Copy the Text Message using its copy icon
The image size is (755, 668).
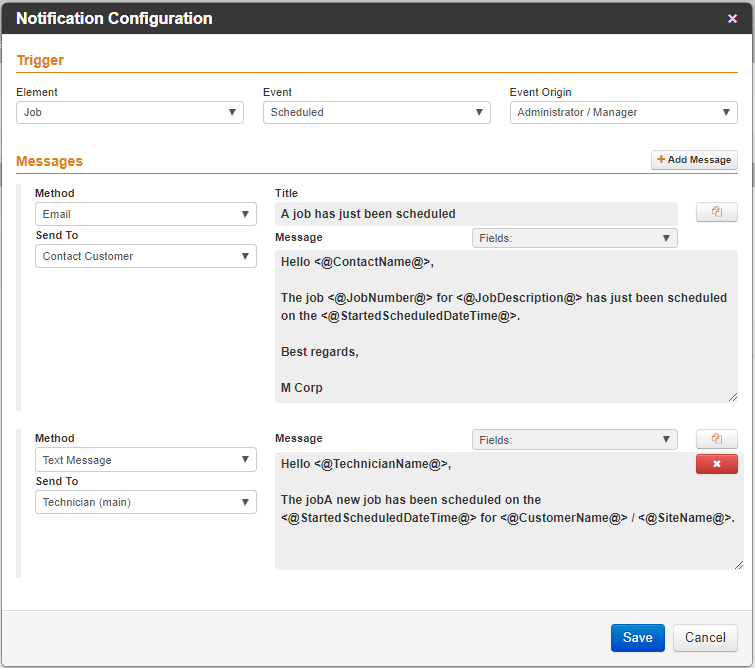716,439
